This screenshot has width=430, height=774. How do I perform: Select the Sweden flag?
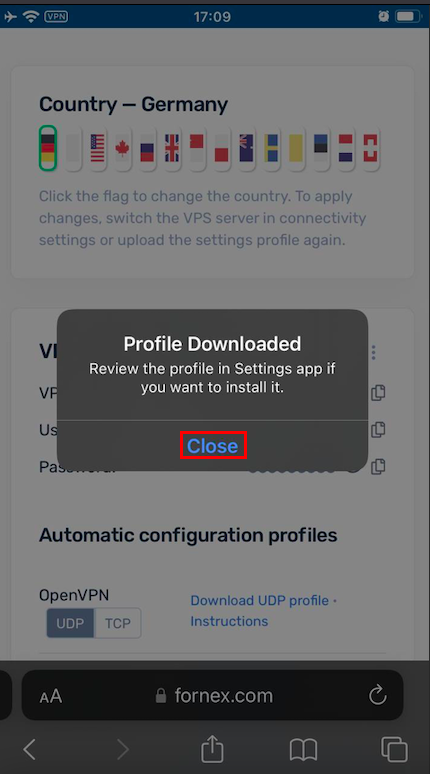click(x=272, y=149)
